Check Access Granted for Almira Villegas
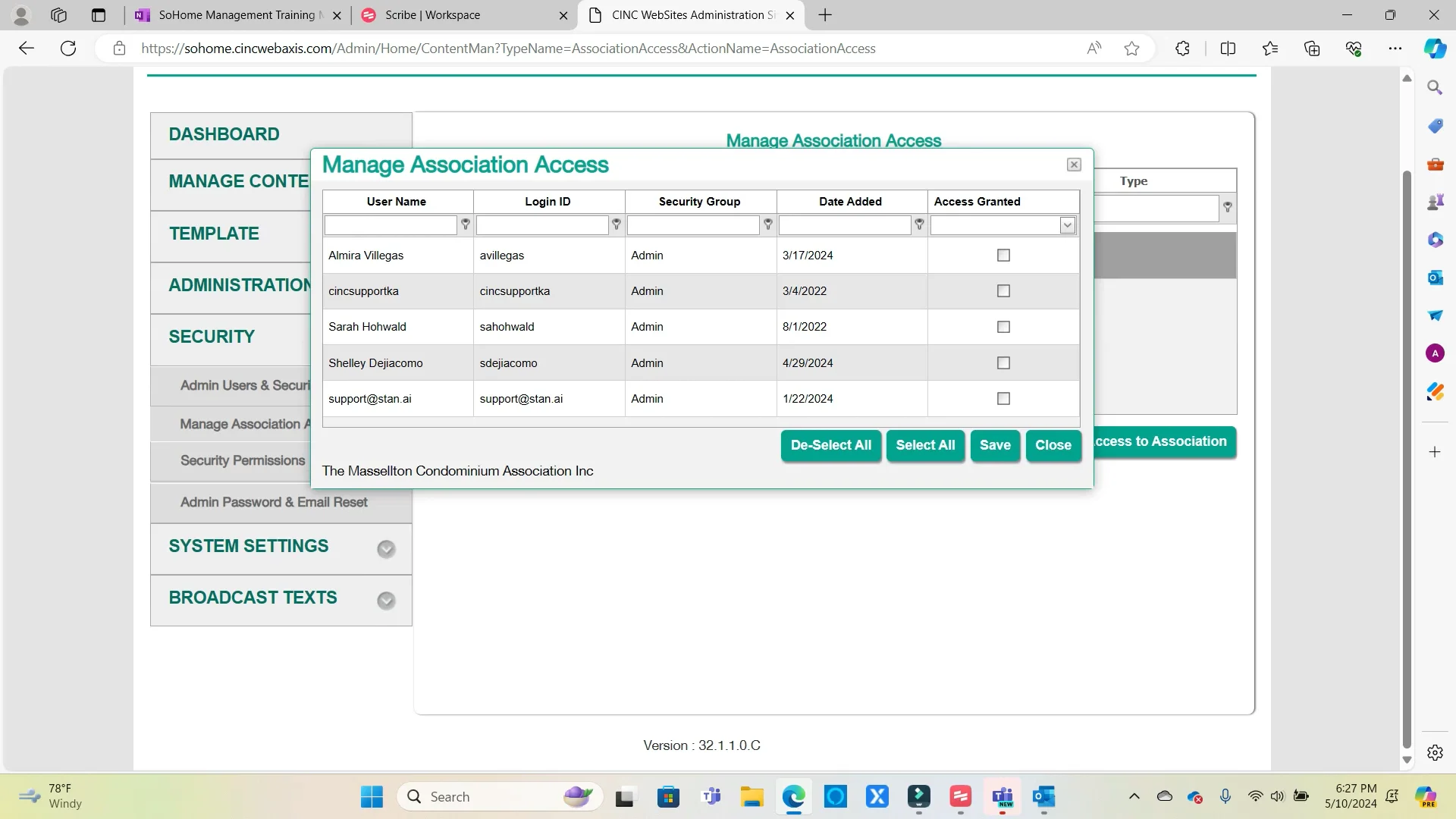The image size is (1456, 819). pyautogui.click(x=1003, y=256)
